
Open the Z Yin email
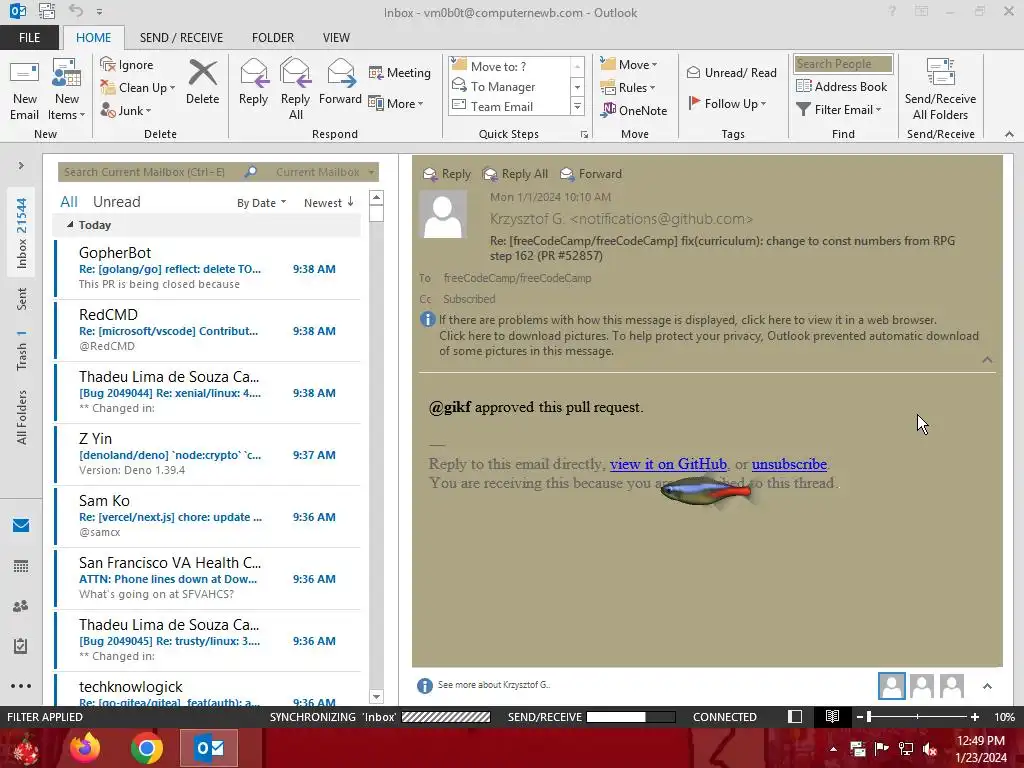point(208,455)
